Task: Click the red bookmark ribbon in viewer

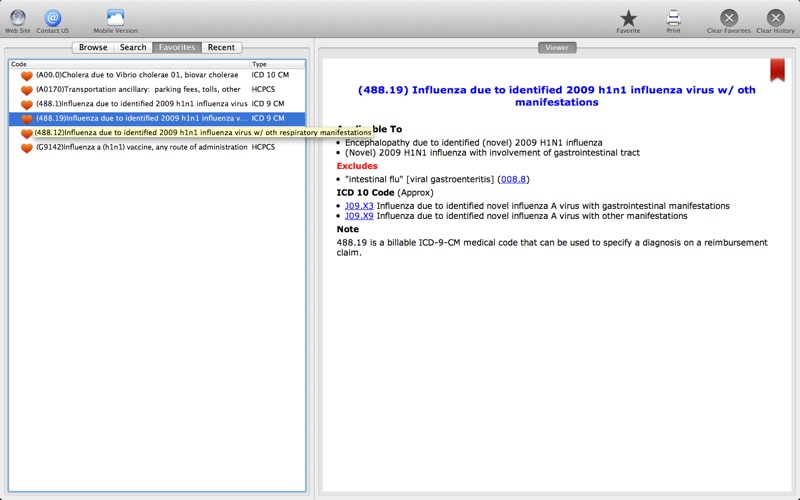Action: pyautogui.click(x=777, y=70)
